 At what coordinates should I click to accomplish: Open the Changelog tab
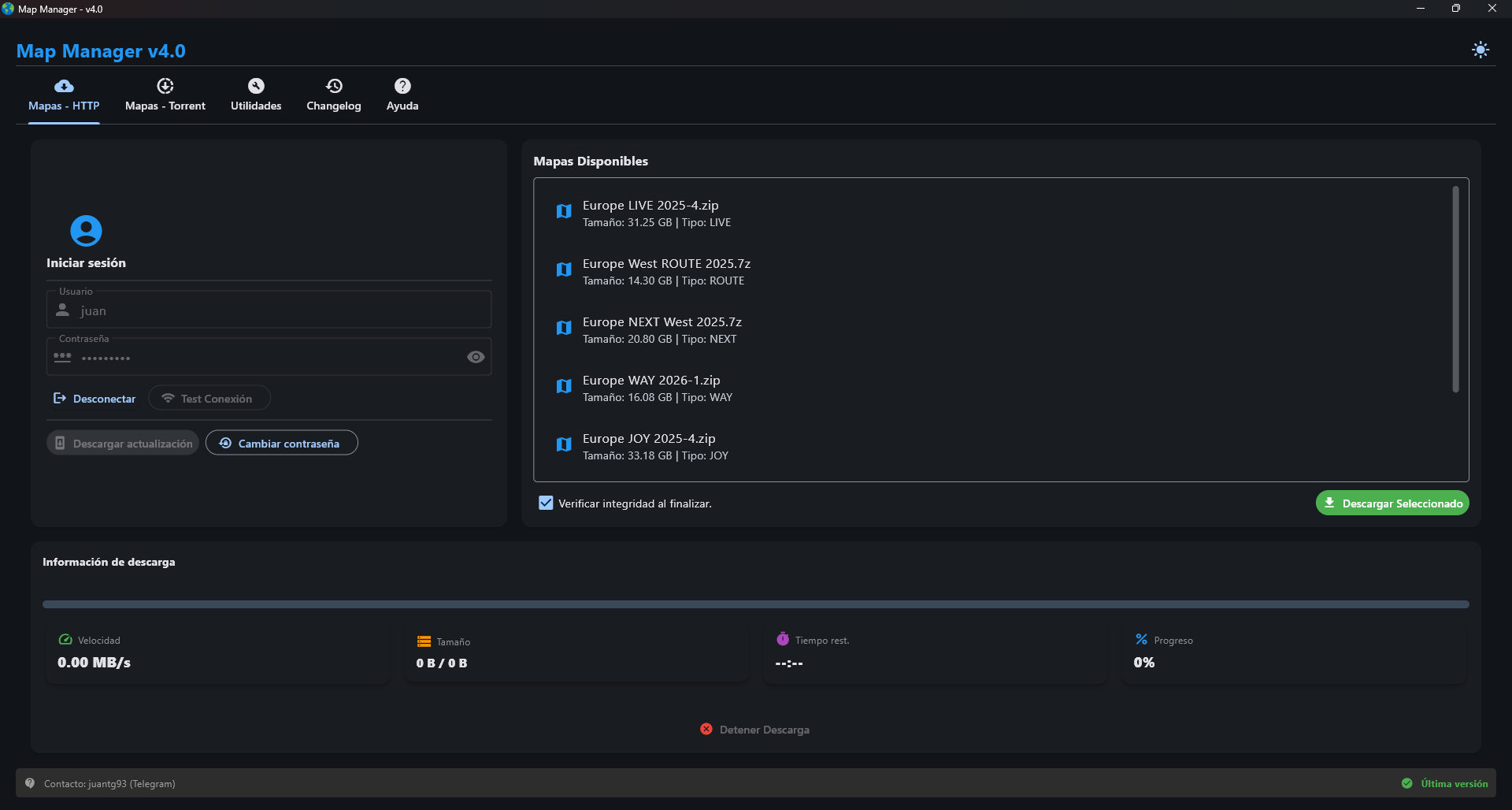(334, 95)
